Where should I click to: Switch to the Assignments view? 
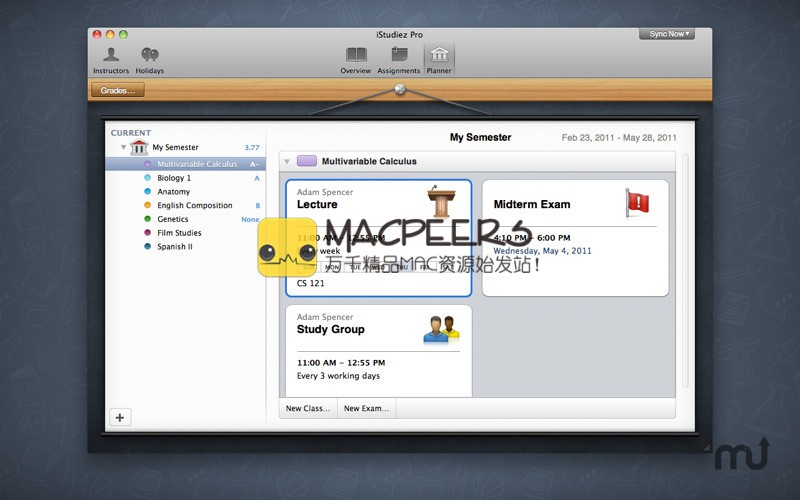point(398,60)
